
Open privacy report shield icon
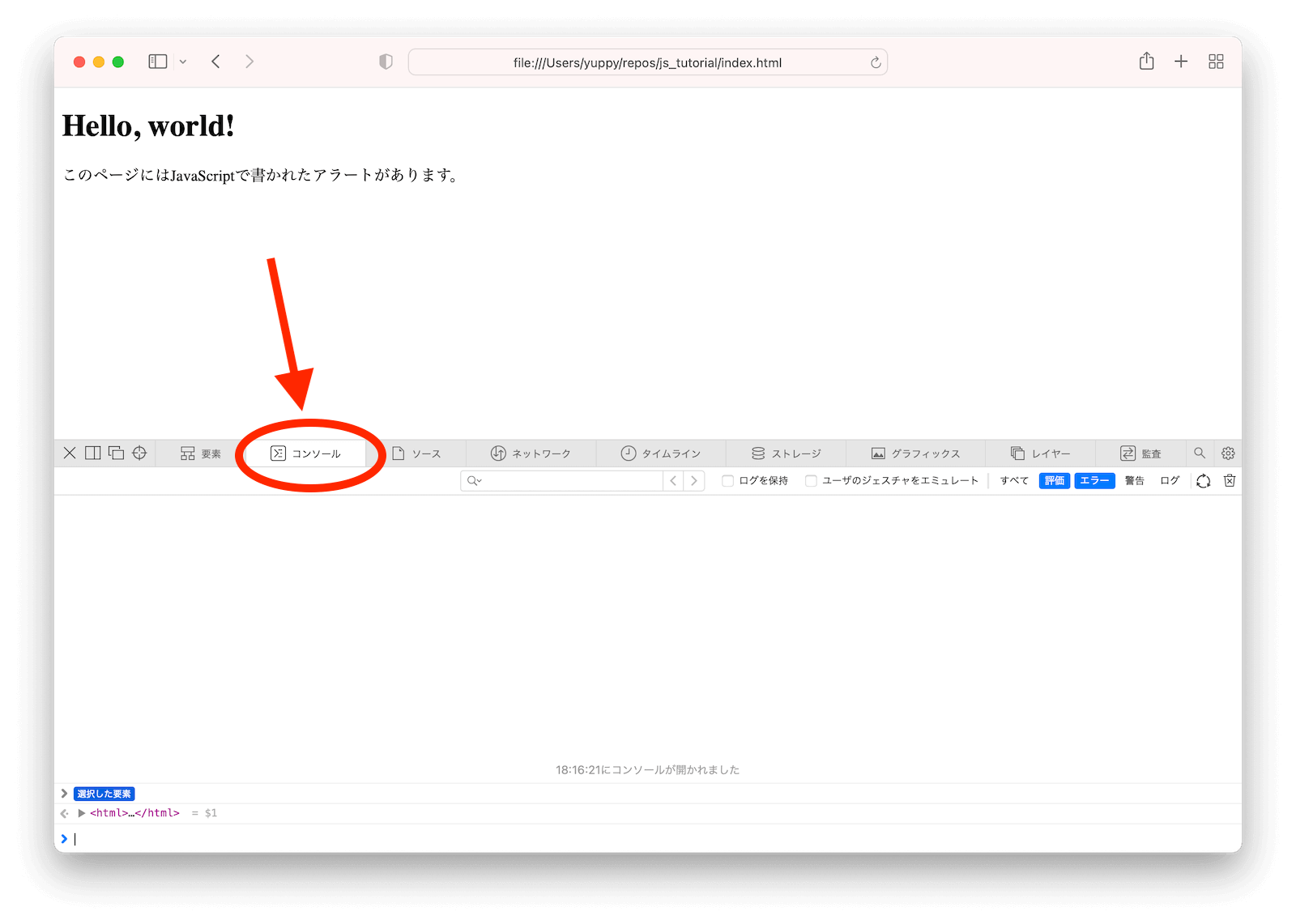(386, 62)
